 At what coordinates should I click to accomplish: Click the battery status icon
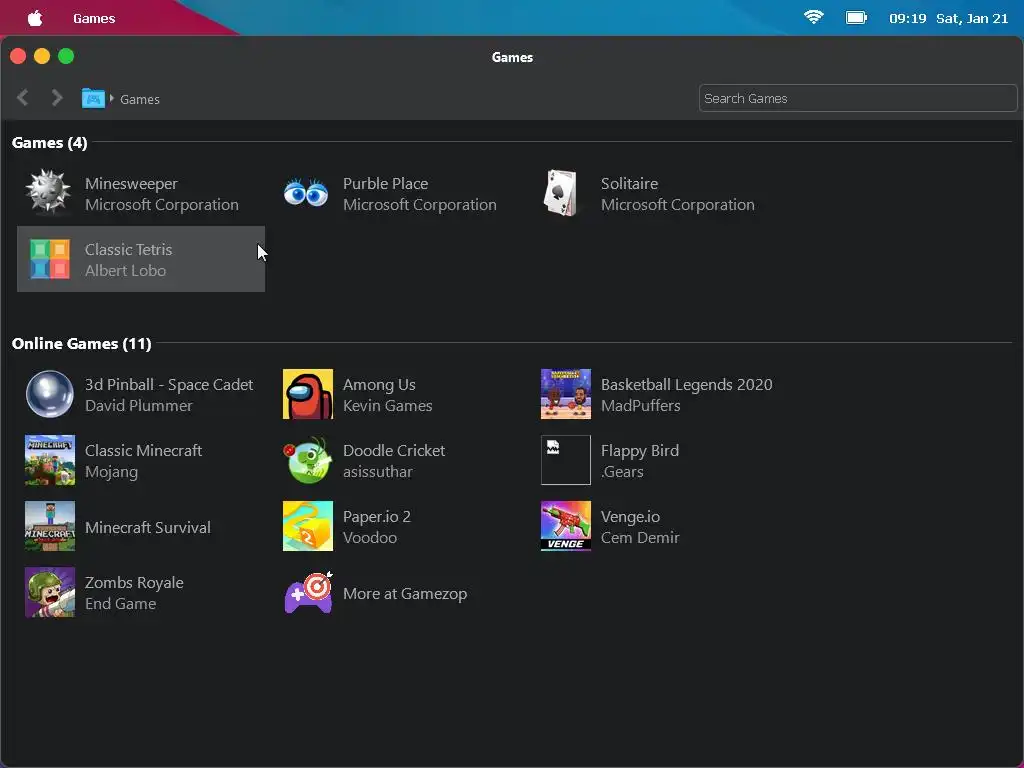click(x=856, y=18)
